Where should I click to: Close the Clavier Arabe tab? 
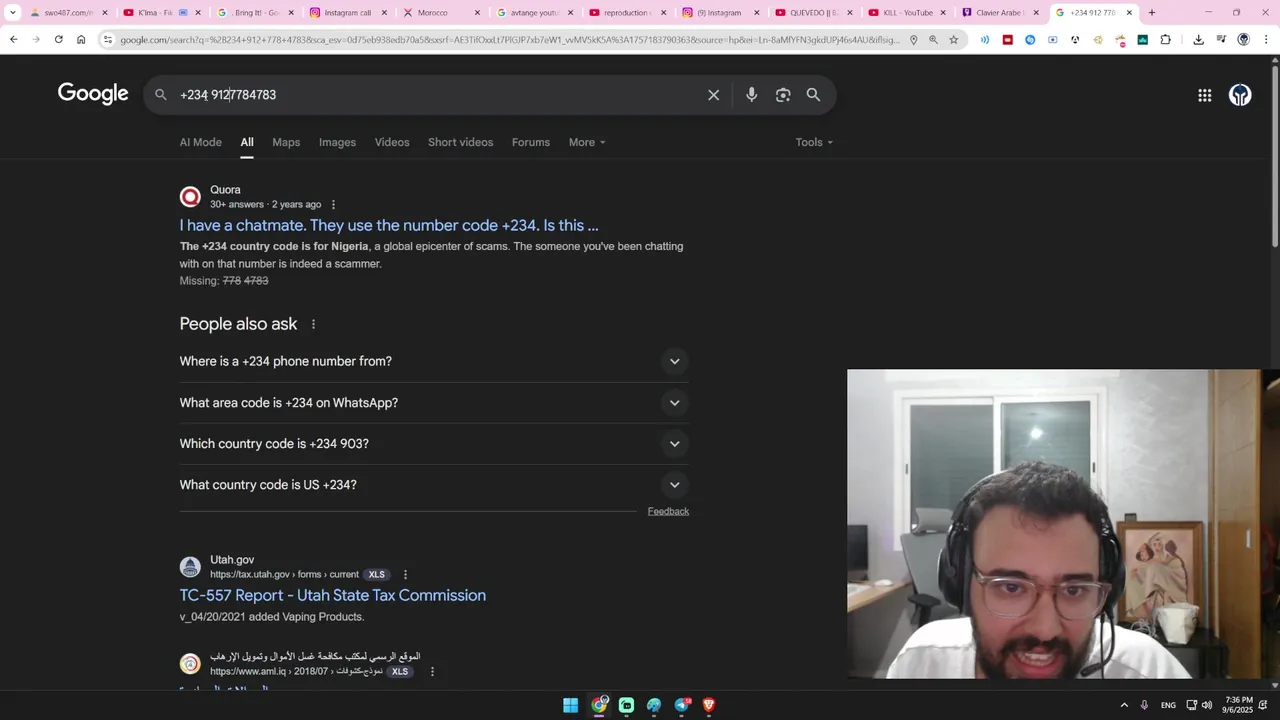point(1036,13)
